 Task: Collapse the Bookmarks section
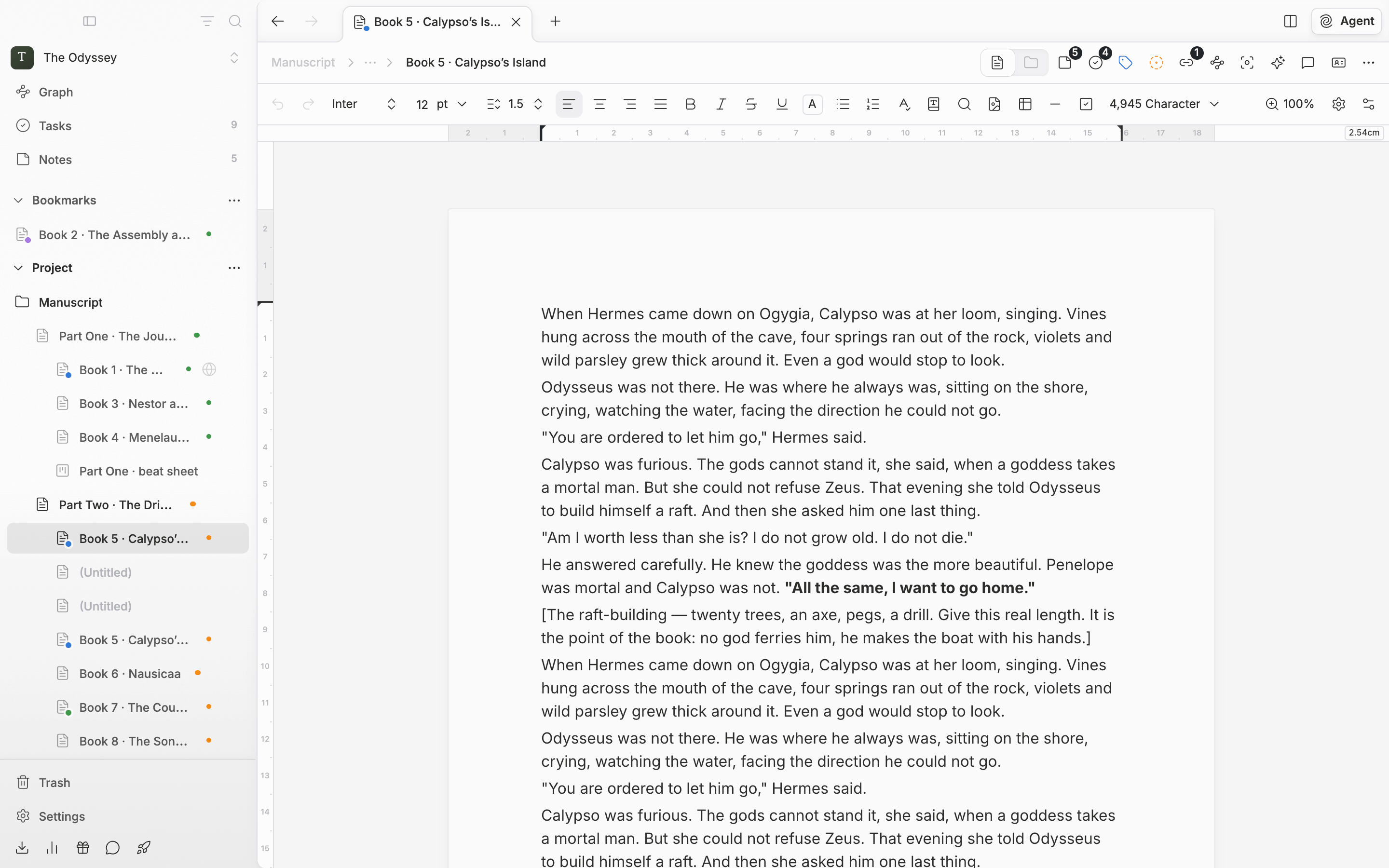pyautogui.click(x=18, y=200)
